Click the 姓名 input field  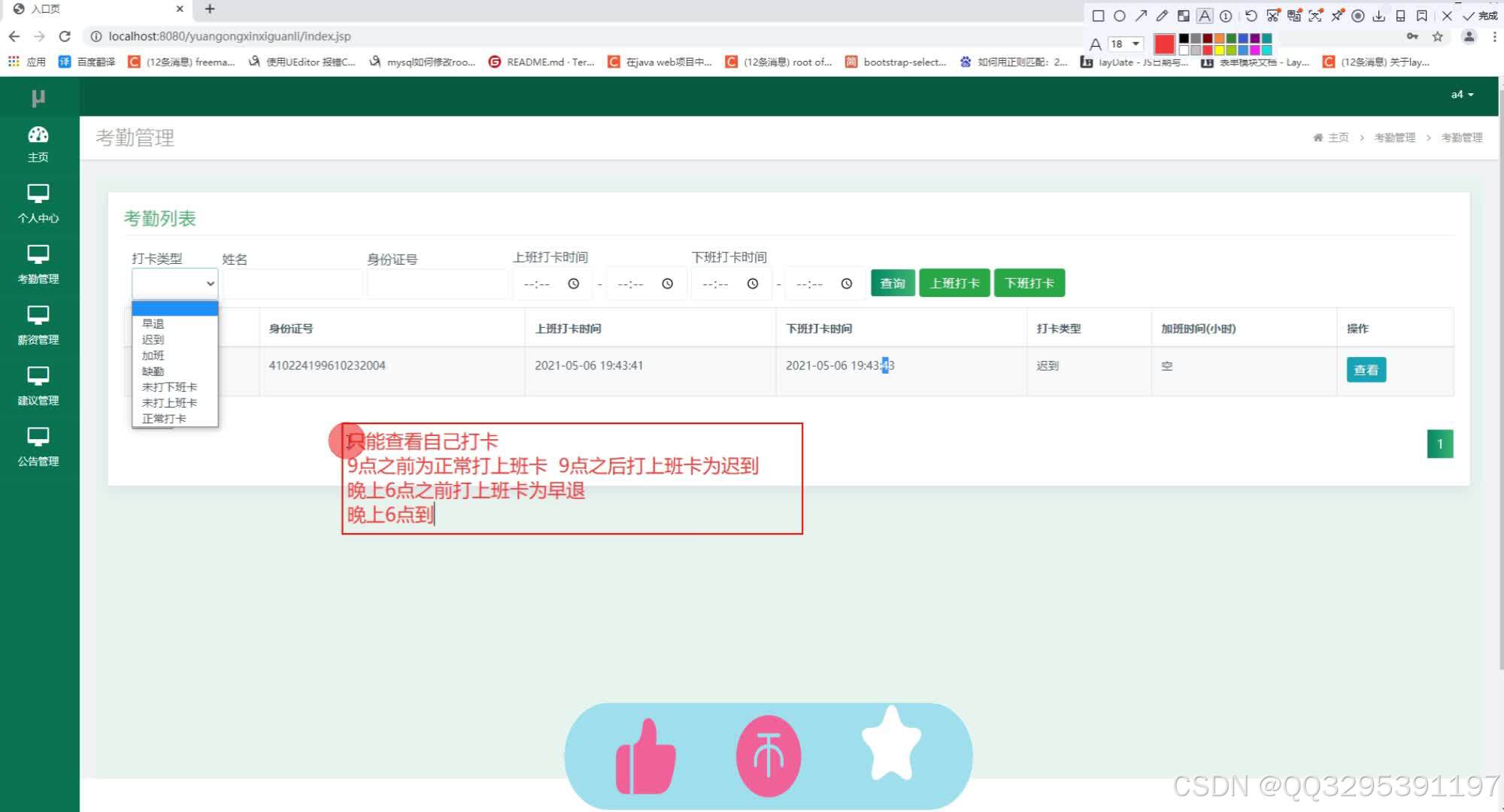[x=292, y=284]
